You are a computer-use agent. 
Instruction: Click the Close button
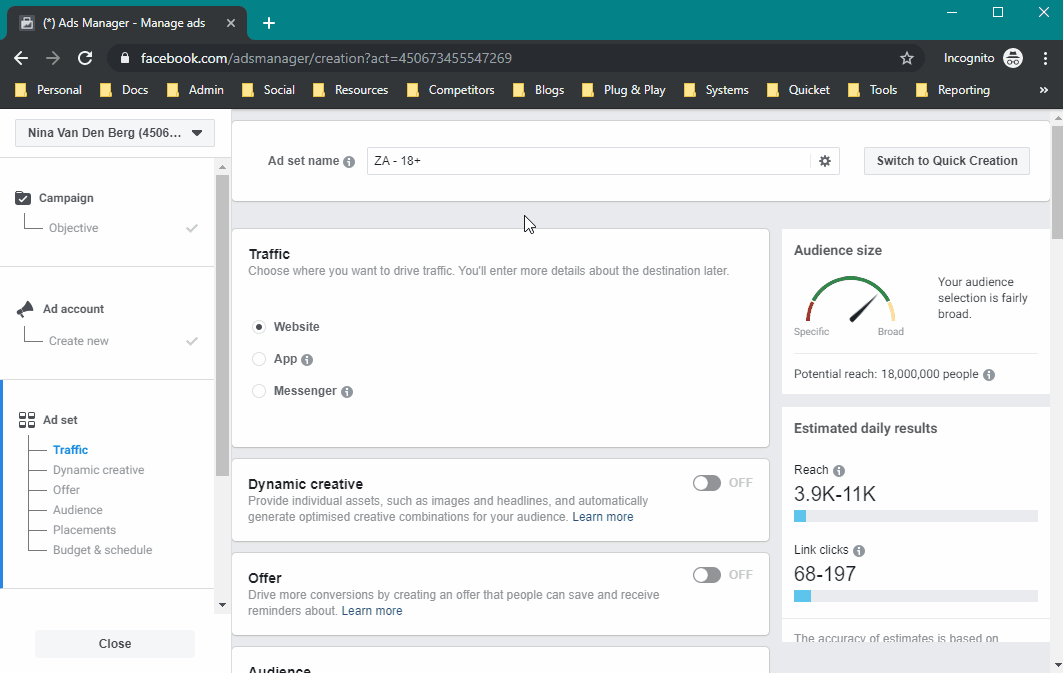point(115,644)
